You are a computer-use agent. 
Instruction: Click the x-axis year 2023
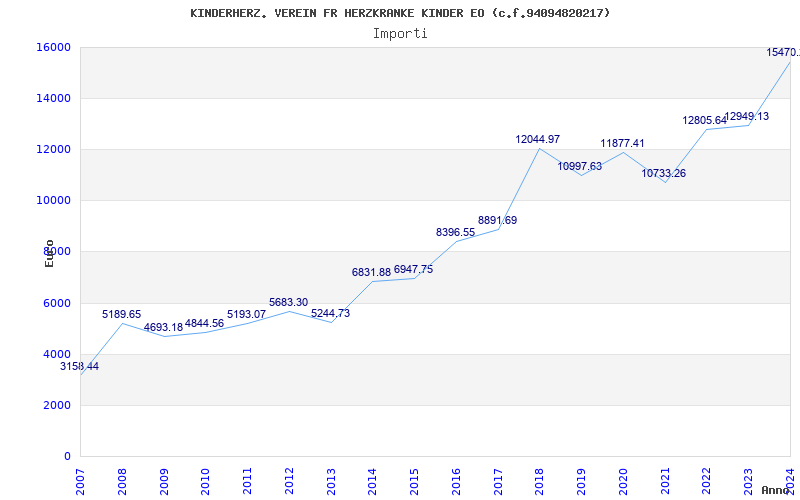click(x=748, y=482)
